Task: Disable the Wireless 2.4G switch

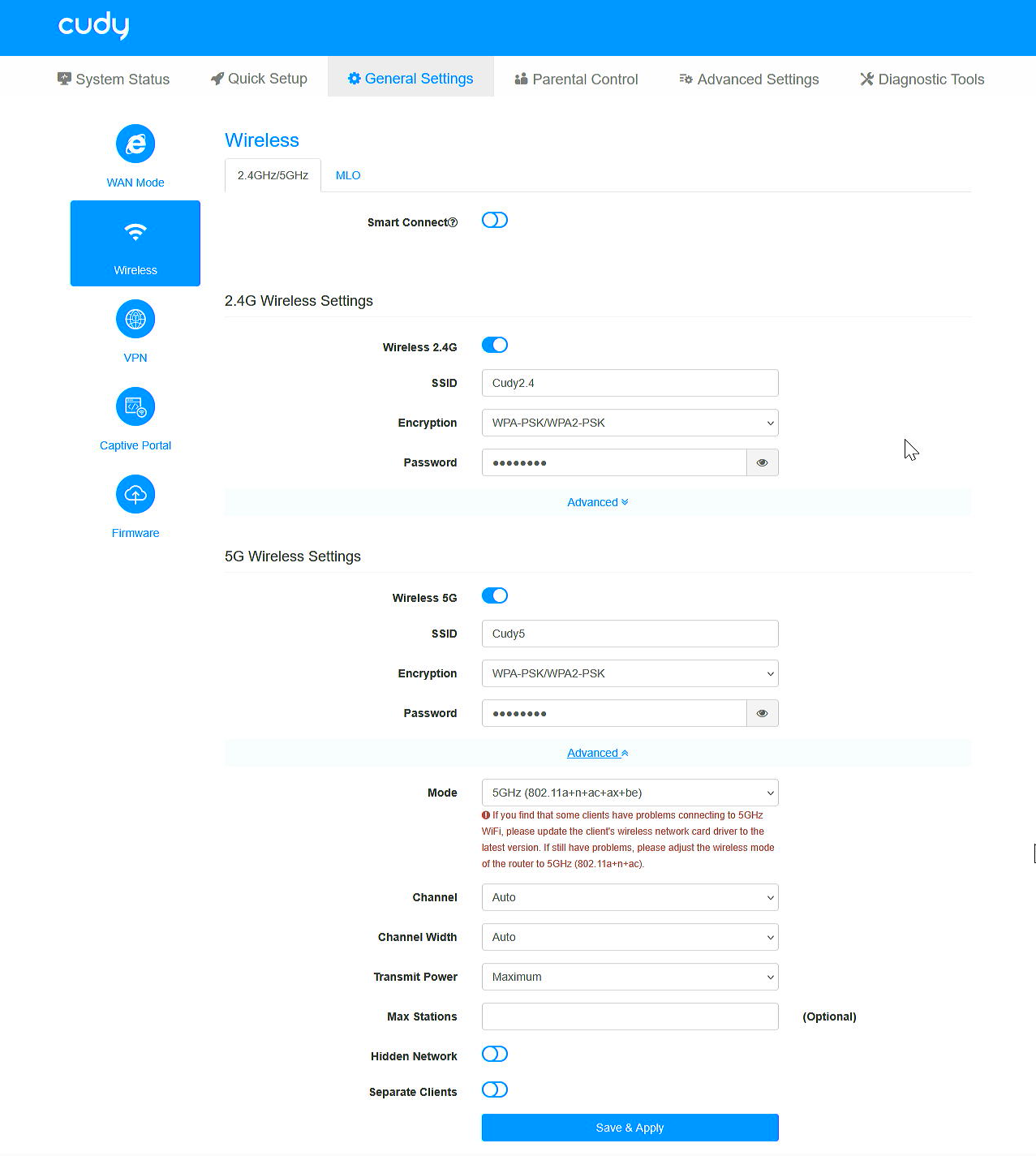Action: [495, 346]
